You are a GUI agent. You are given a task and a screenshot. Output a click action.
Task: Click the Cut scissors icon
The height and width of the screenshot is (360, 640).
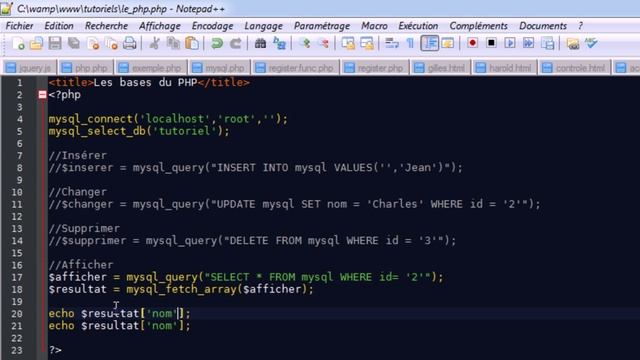(x=154, y=43)
